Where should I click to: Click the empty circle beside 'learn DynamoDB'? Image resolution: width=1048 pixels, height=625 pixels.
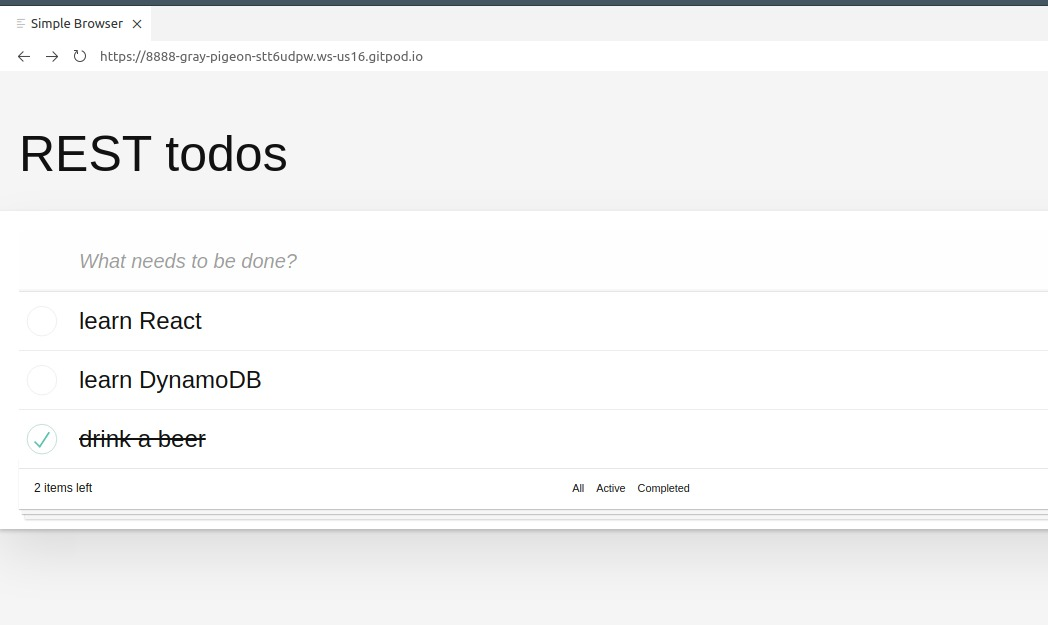point(41,380)
